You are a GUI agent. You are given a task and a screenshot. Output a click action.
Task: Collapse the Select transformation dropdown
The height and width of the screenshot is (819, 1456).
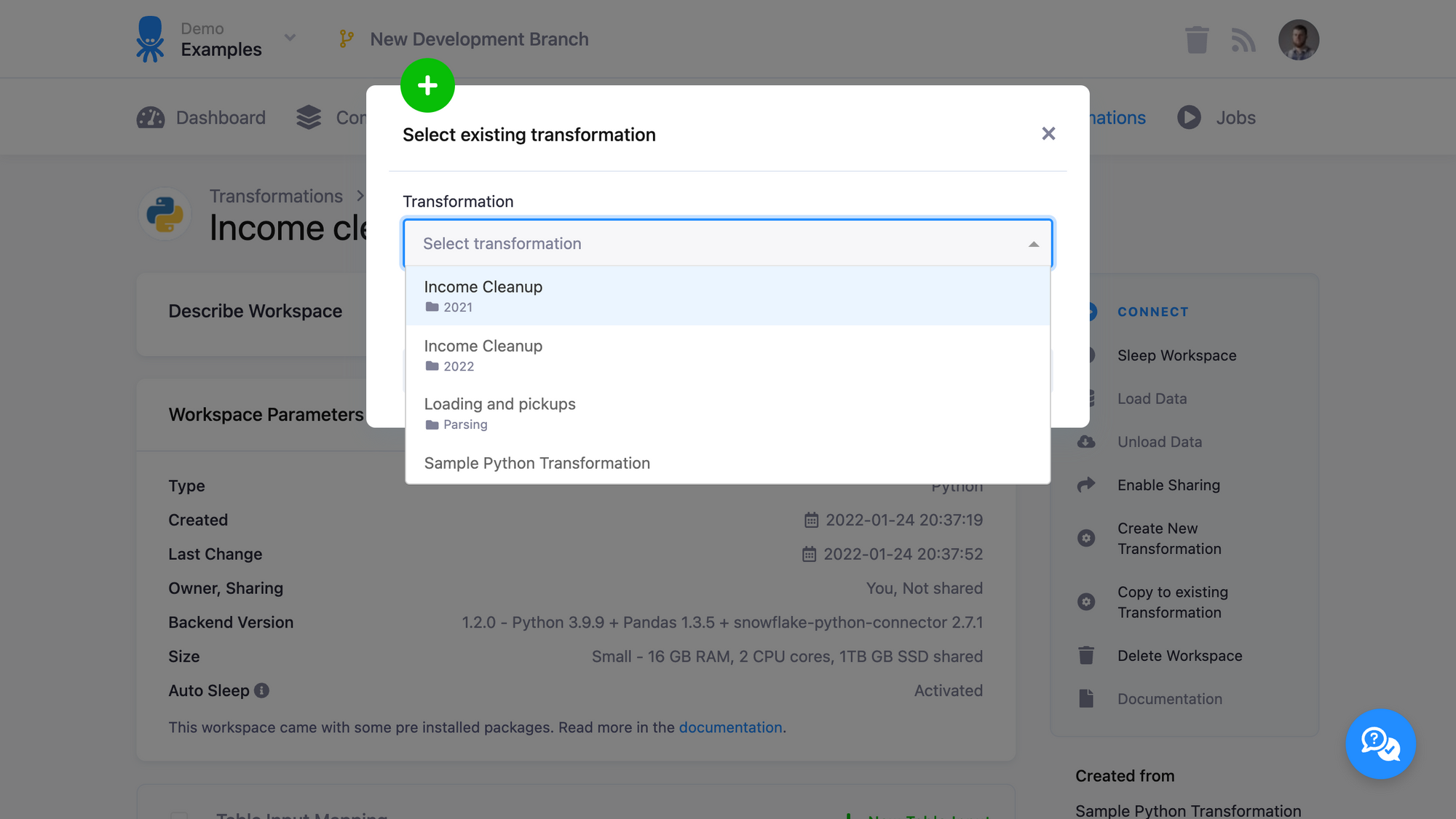pos(1033,243)
